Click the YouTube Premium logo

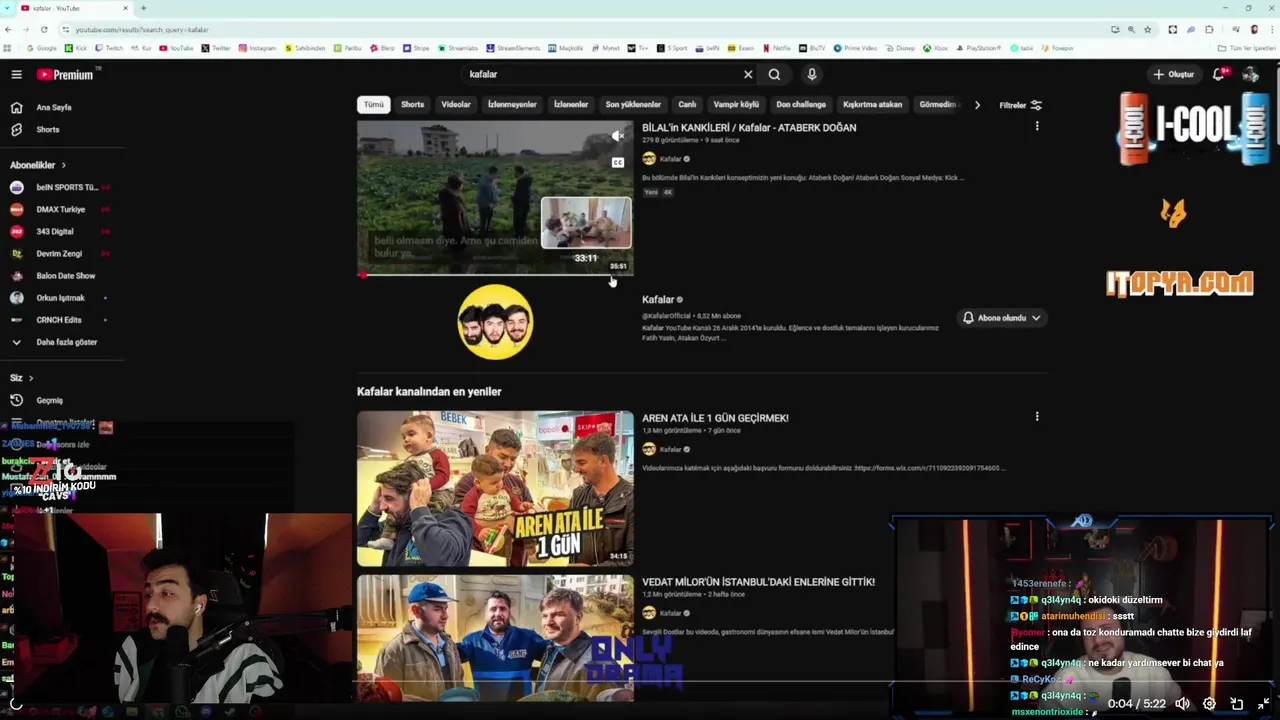[x=66, y=74]
